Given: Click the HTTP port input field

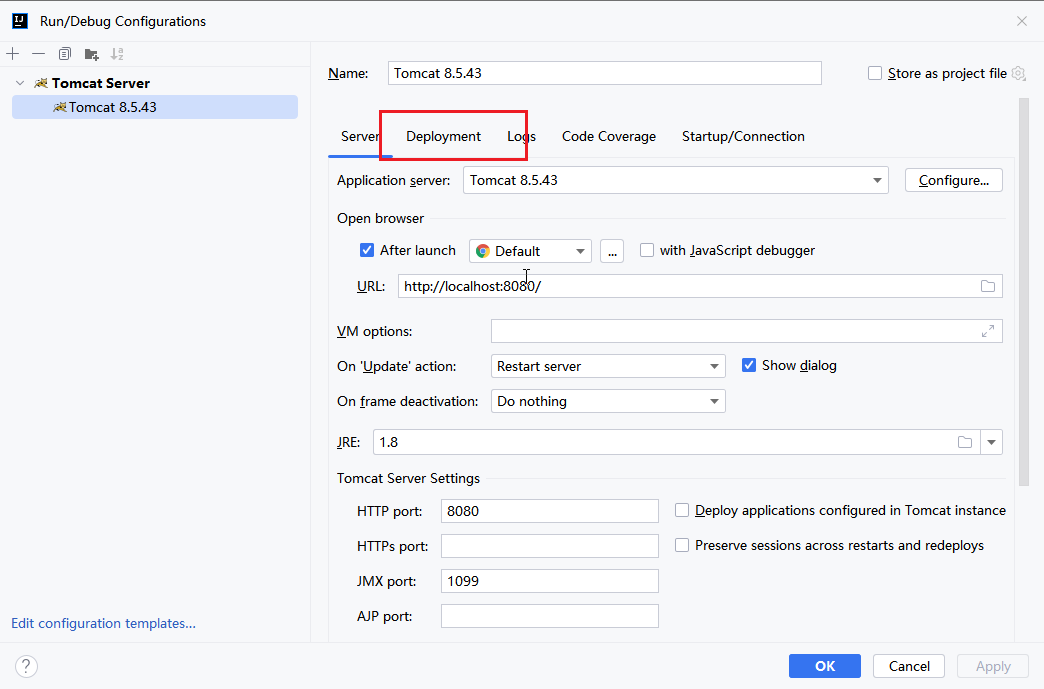Looking at the screenshot, I should click(549, 511).
